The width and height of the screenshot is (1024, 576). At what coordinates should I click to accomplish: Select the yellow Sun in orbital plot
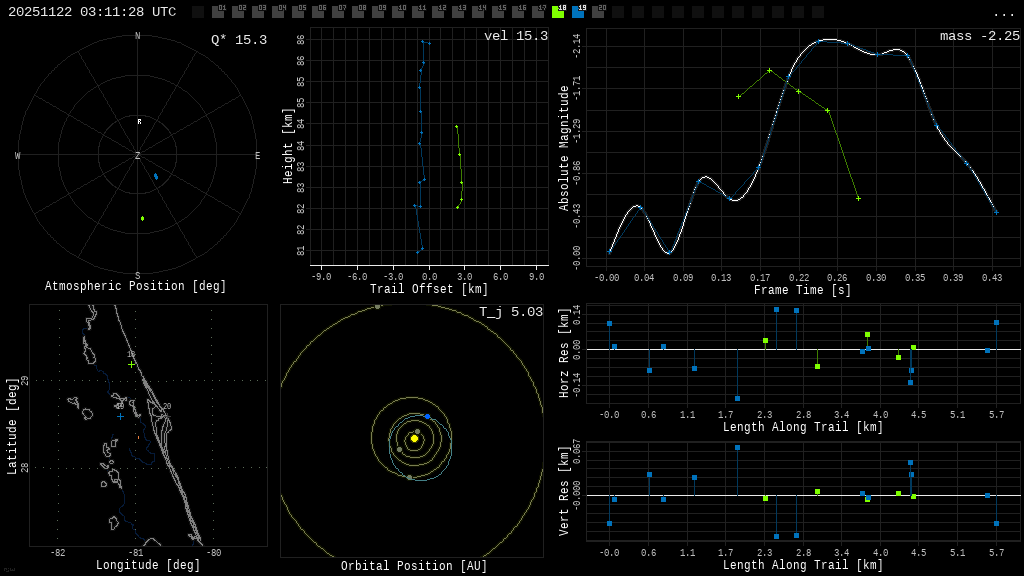coord(414,438)
